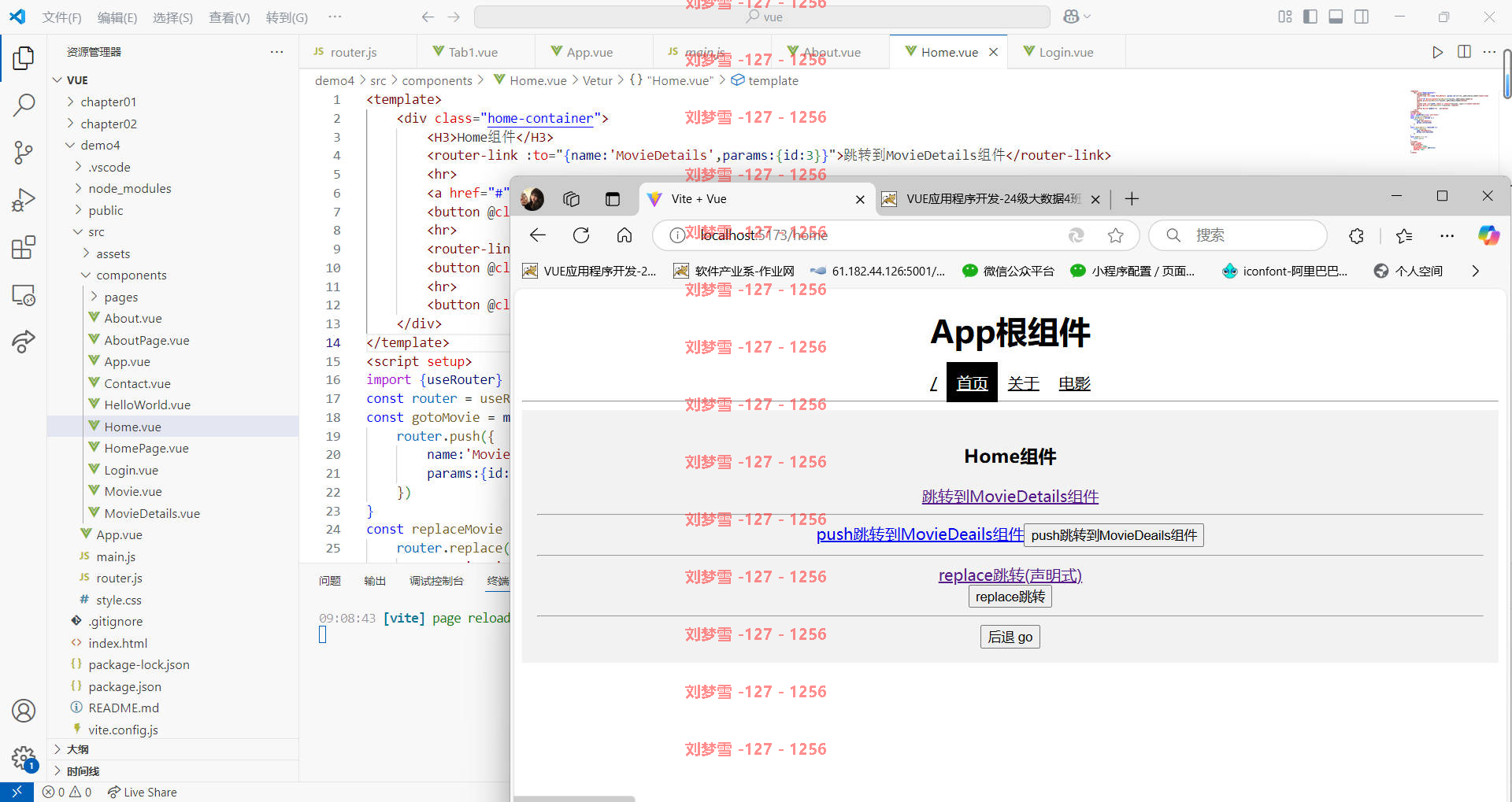The image size is (1512, 802).
Task: Open the Extensions view
Action: point(24,247)
